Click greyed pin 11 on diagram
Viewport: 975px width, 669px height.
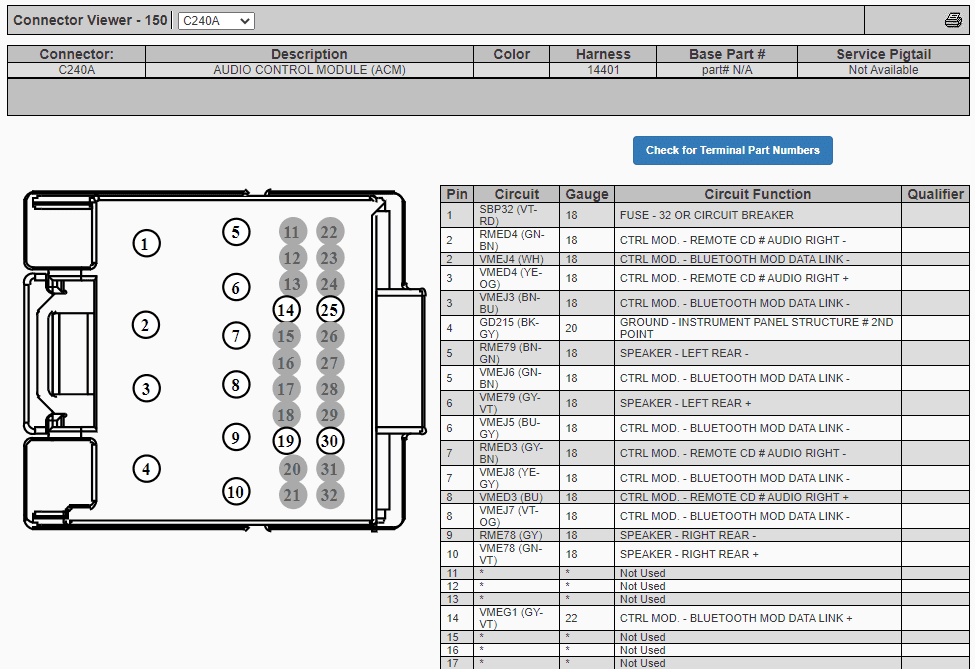(292, 232)
